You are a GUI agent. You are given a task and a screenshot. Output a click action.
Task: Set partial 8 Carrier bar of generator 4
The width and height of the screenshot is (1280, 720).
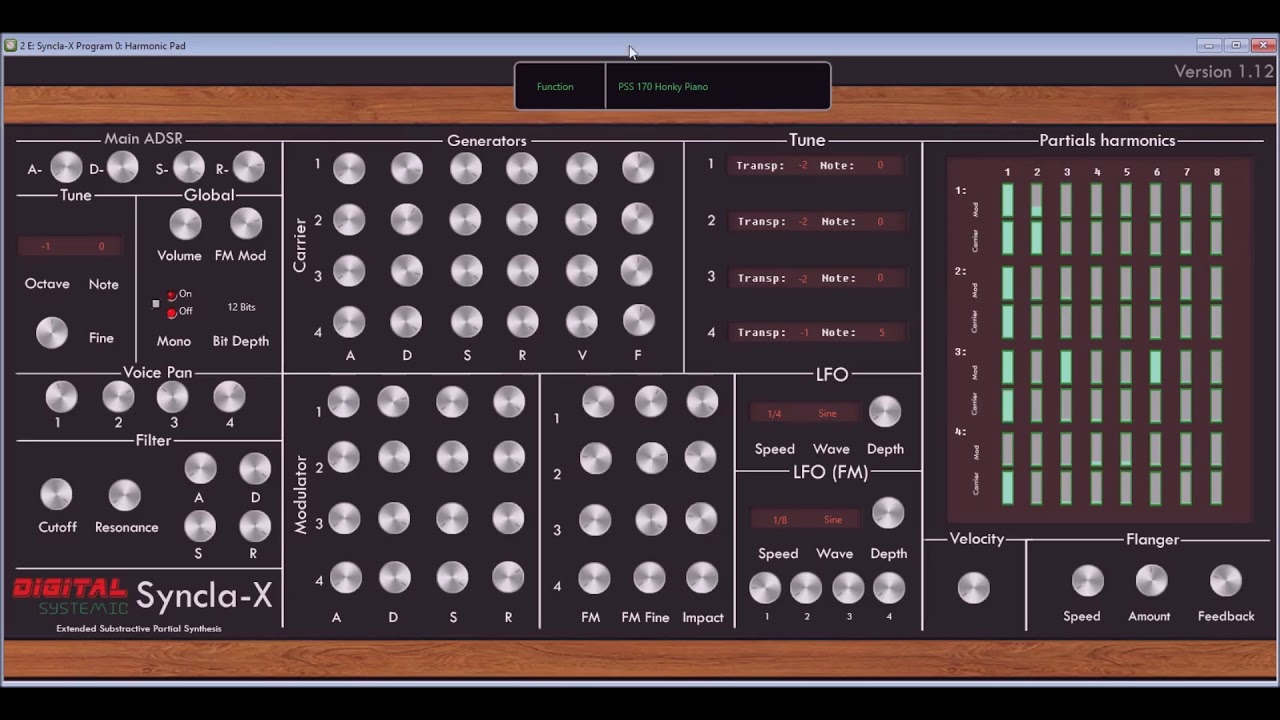(x=1216, y=487)
